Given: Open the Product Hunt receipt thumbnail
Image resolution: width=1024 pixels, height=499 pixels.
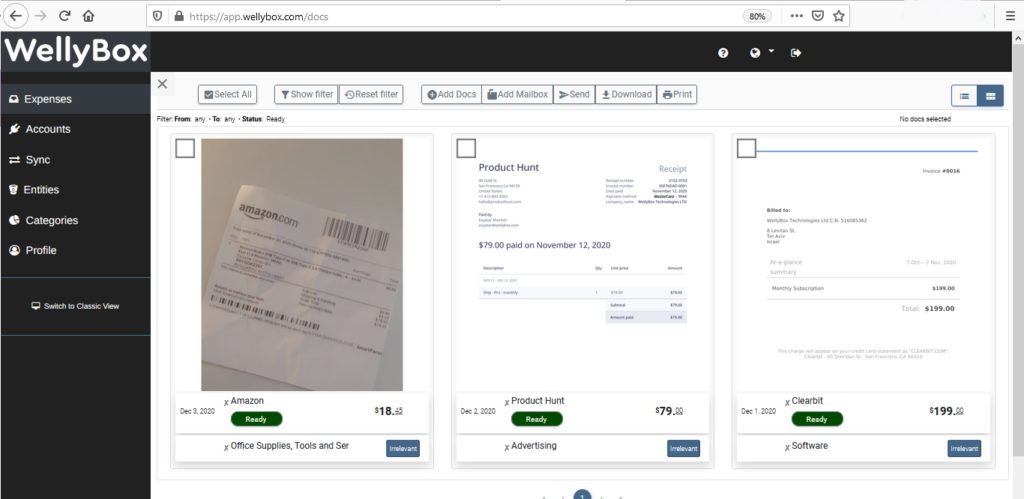Looking at the screenshot, I should point(583,265).
